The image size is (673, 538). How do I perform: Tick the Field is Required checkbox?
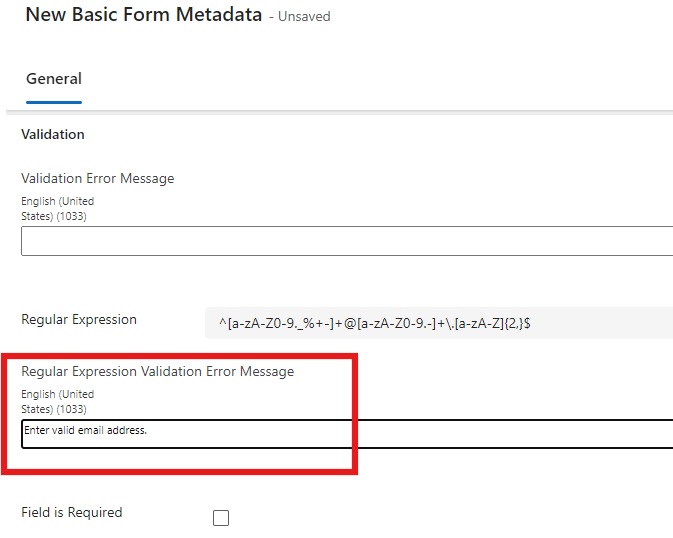(221, 517)
